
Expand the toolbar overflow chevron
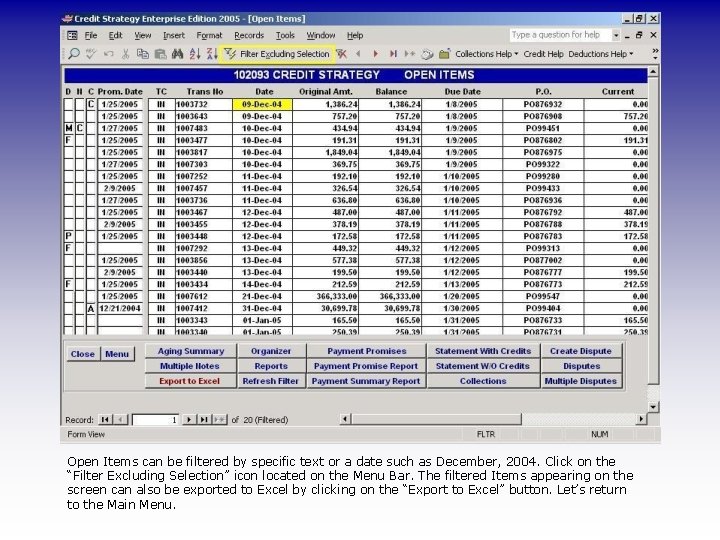point(655,54)
